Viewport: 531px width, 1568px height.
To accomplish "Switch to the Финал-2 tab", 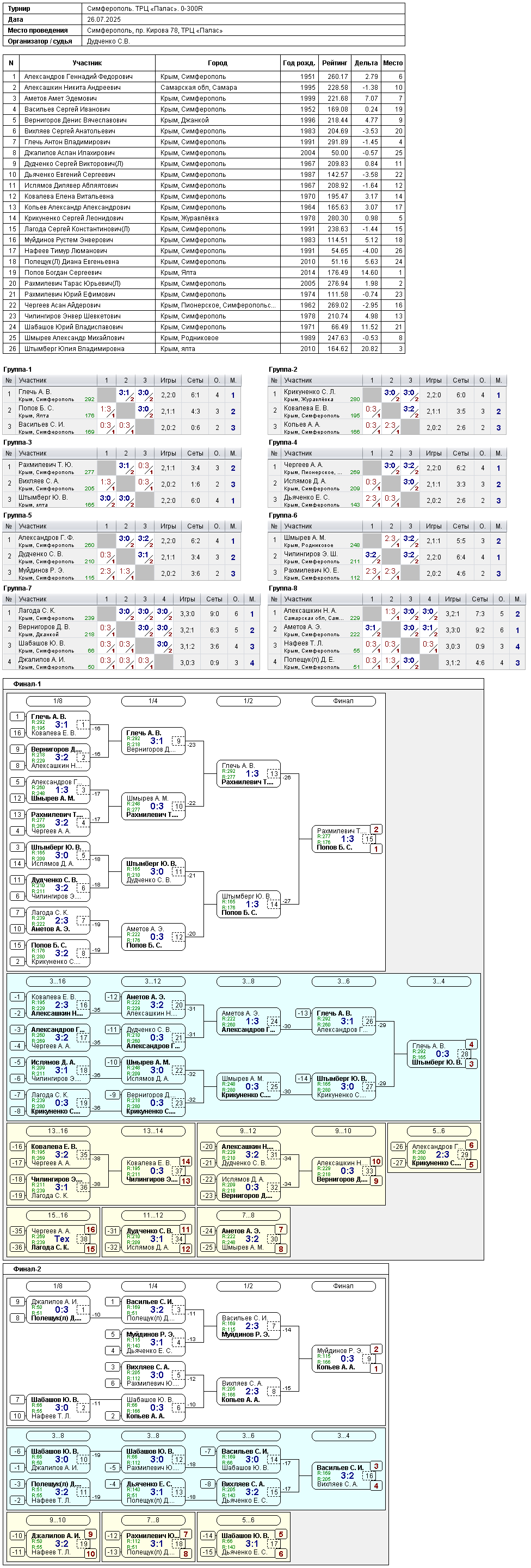I will pyautogui.click(x=27, y=1269).
